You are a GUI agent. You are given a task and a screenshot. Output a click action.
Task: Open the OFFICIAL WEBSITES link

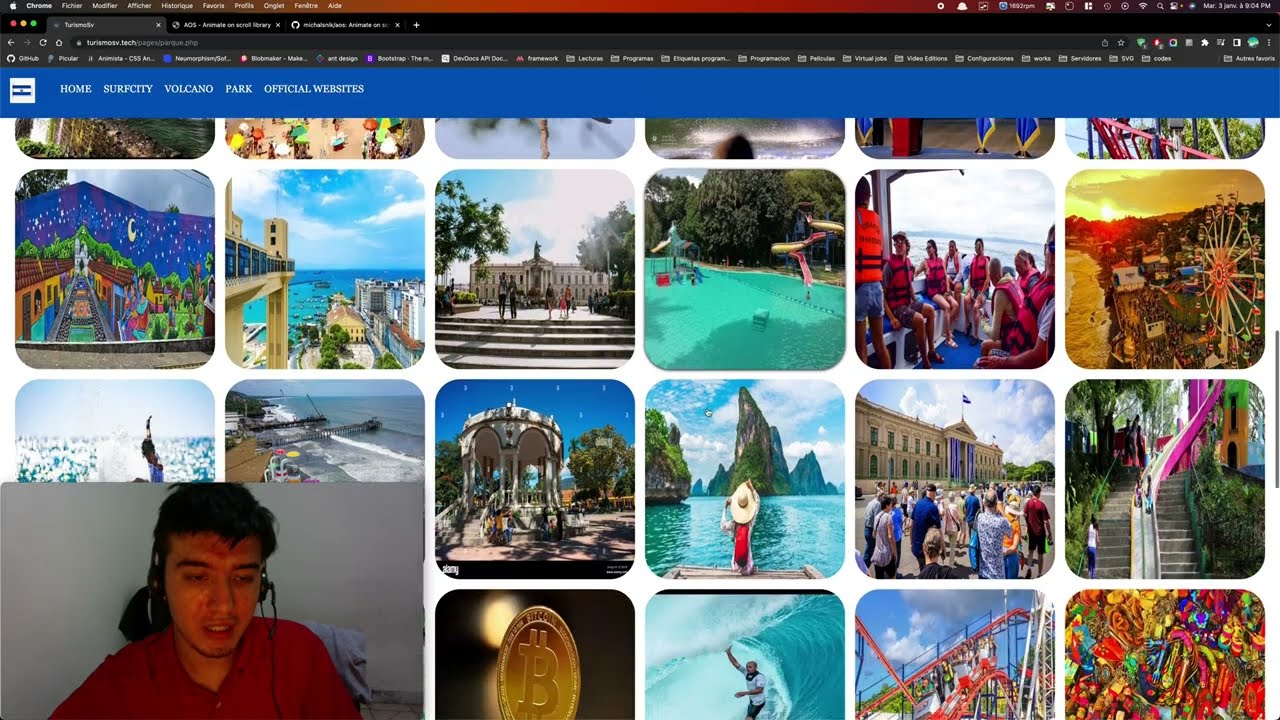tap(314, 89)
